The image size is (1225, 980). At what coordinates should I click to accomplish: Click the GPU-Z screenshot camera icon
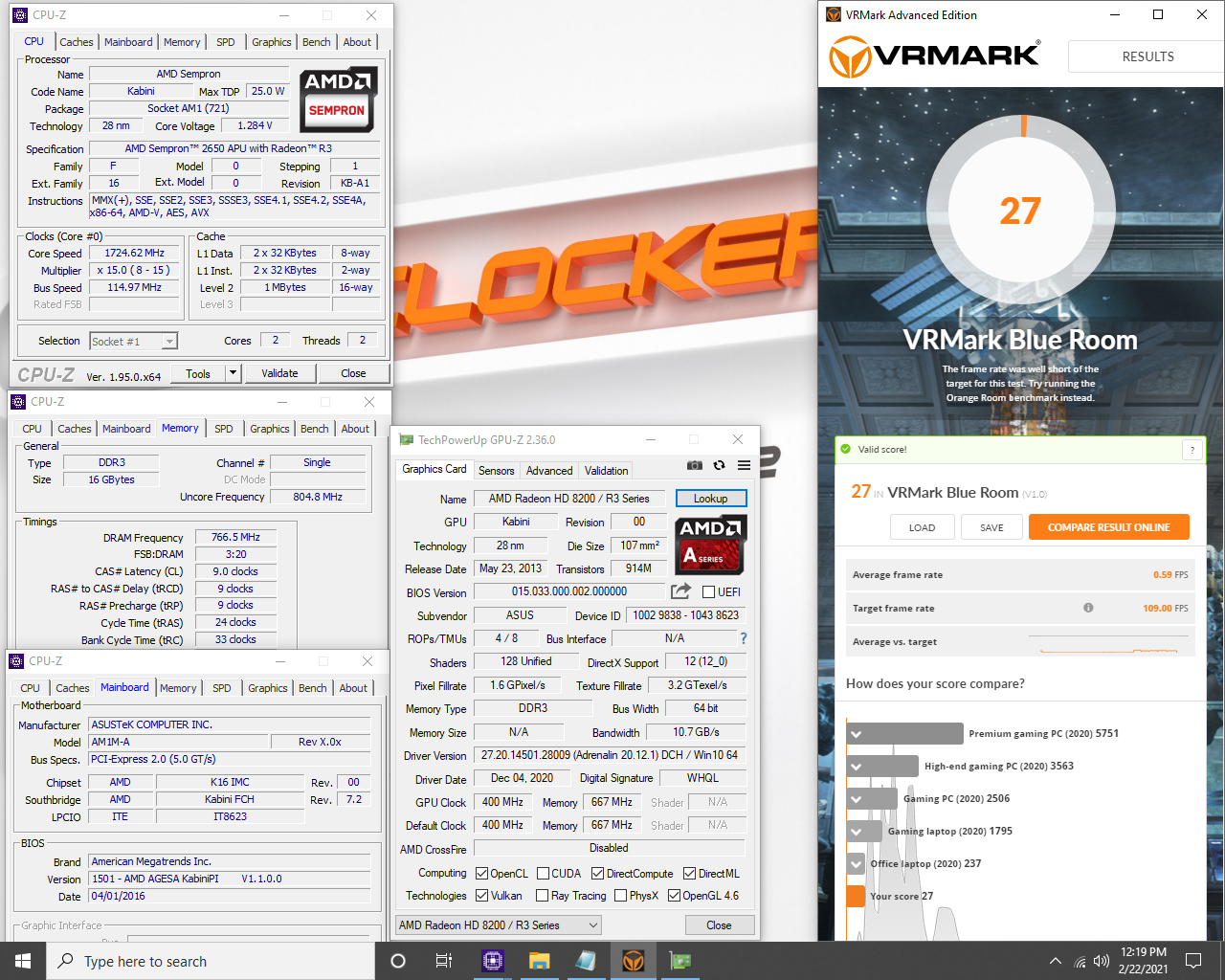point(695,465)
